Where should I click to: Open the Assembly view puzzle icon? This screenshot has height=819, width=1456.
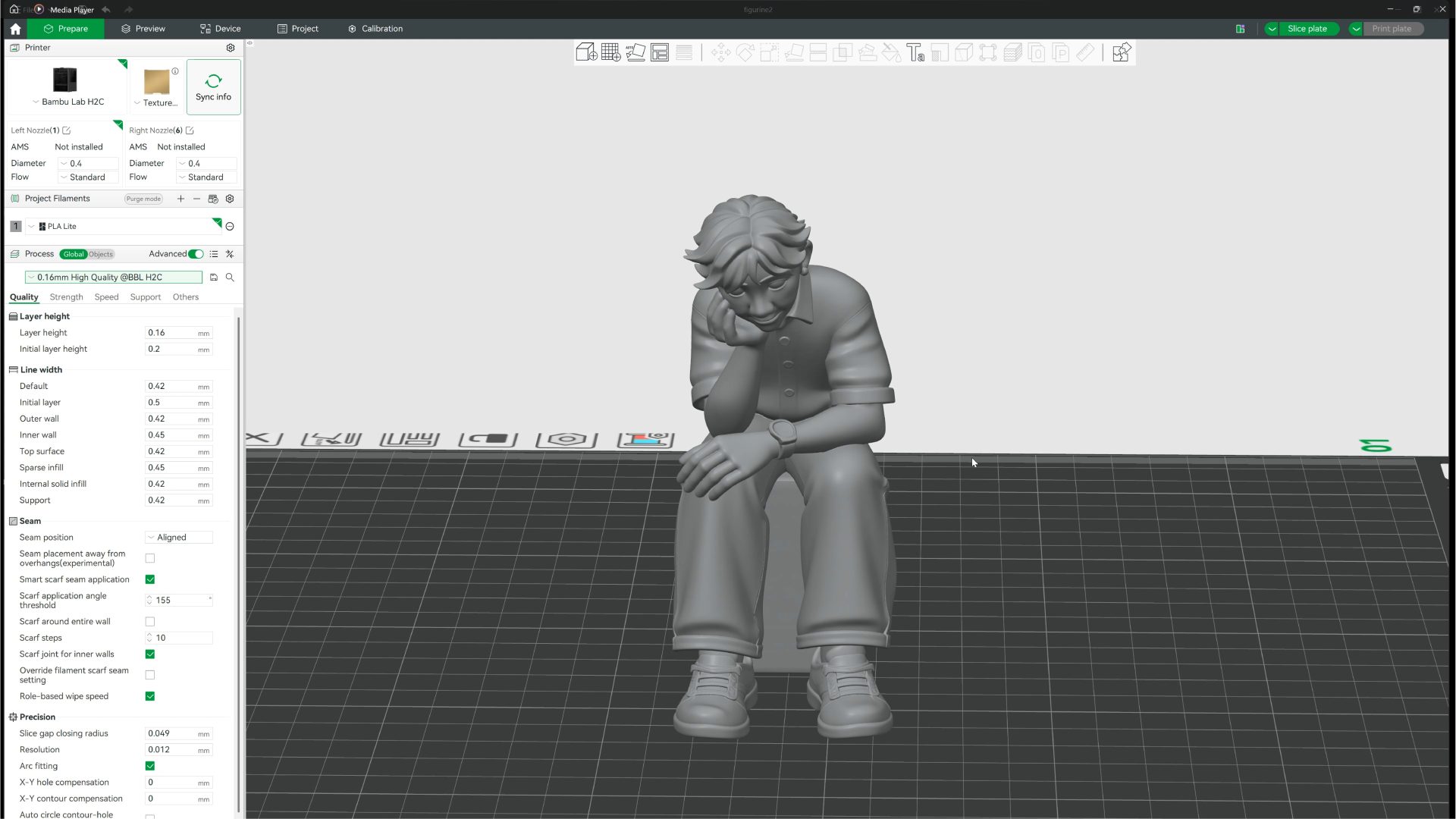tap(1122, 52)
